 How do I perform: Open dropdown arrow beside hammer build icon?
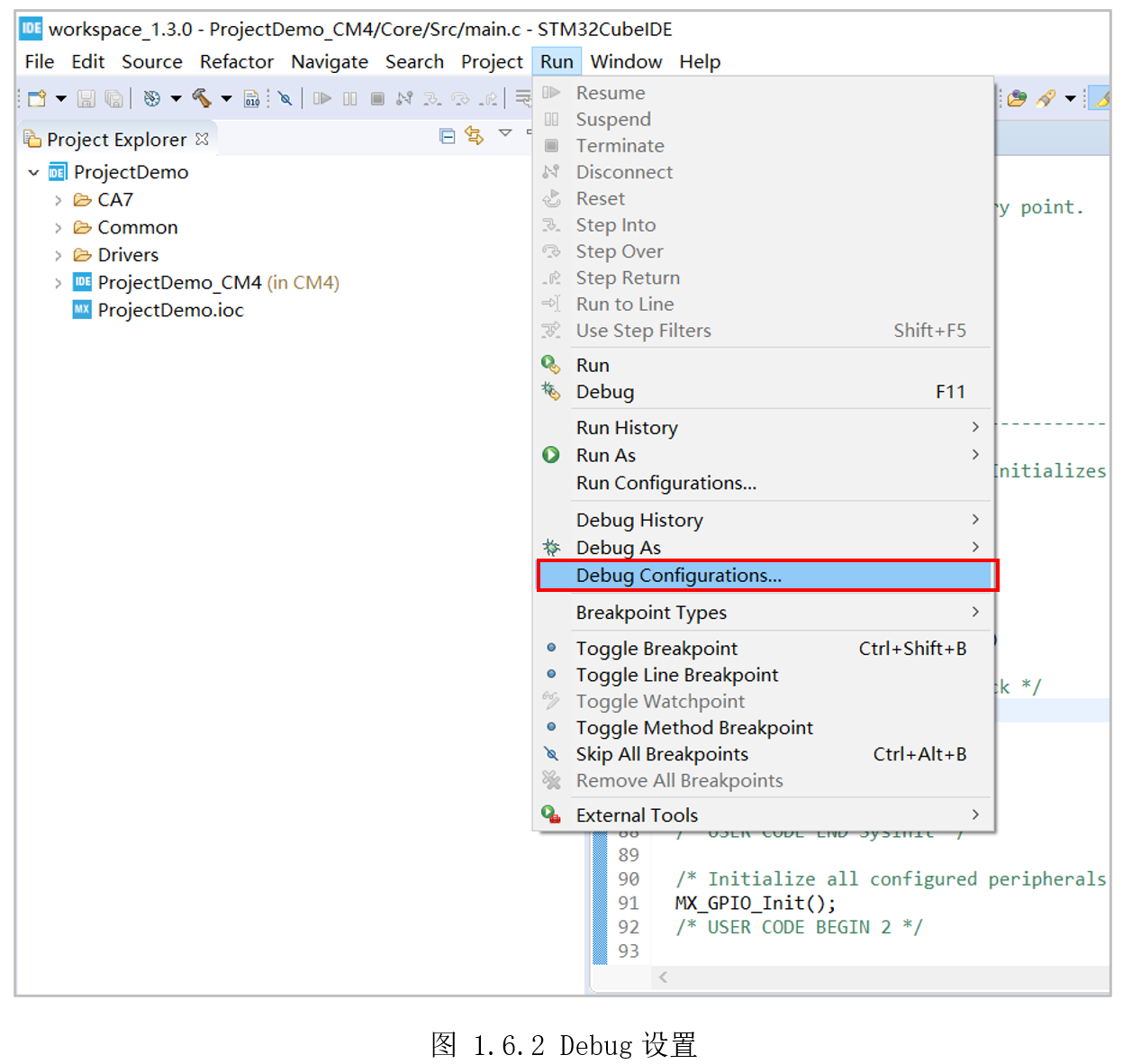click(226, 98)
